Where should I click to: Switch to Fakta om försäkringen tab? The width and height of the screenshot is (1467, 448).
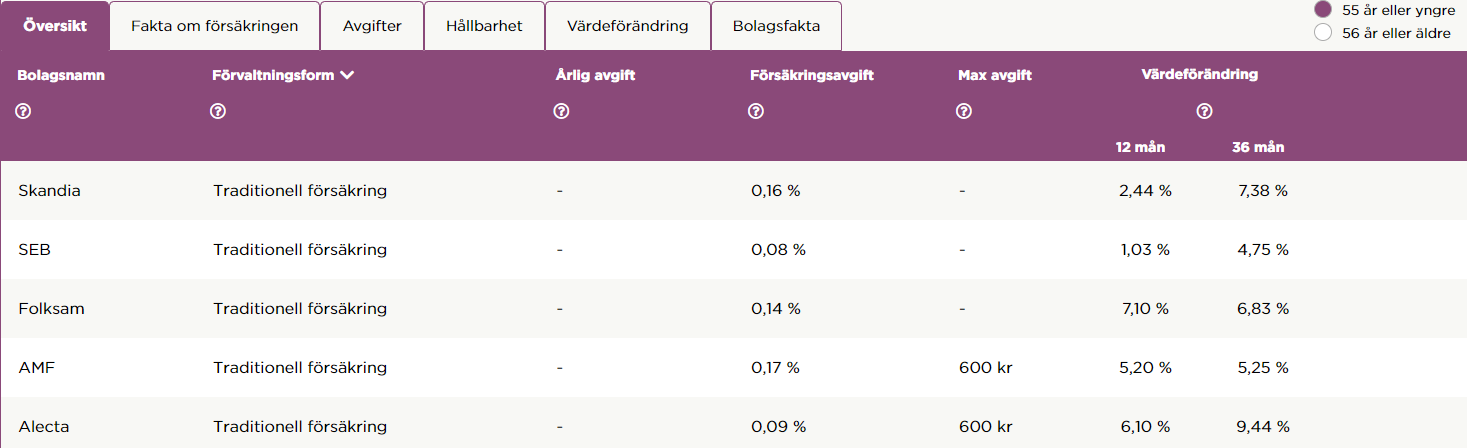pos(214,26)
